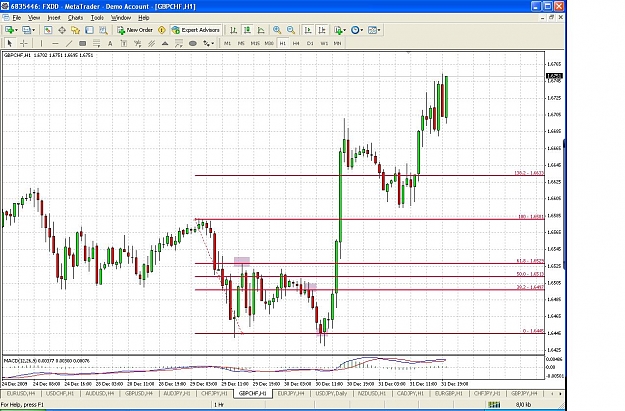Screen dimensions: 625x411
Task: Select the Andrews Pitchfork tool
Action: click(138, 43)
